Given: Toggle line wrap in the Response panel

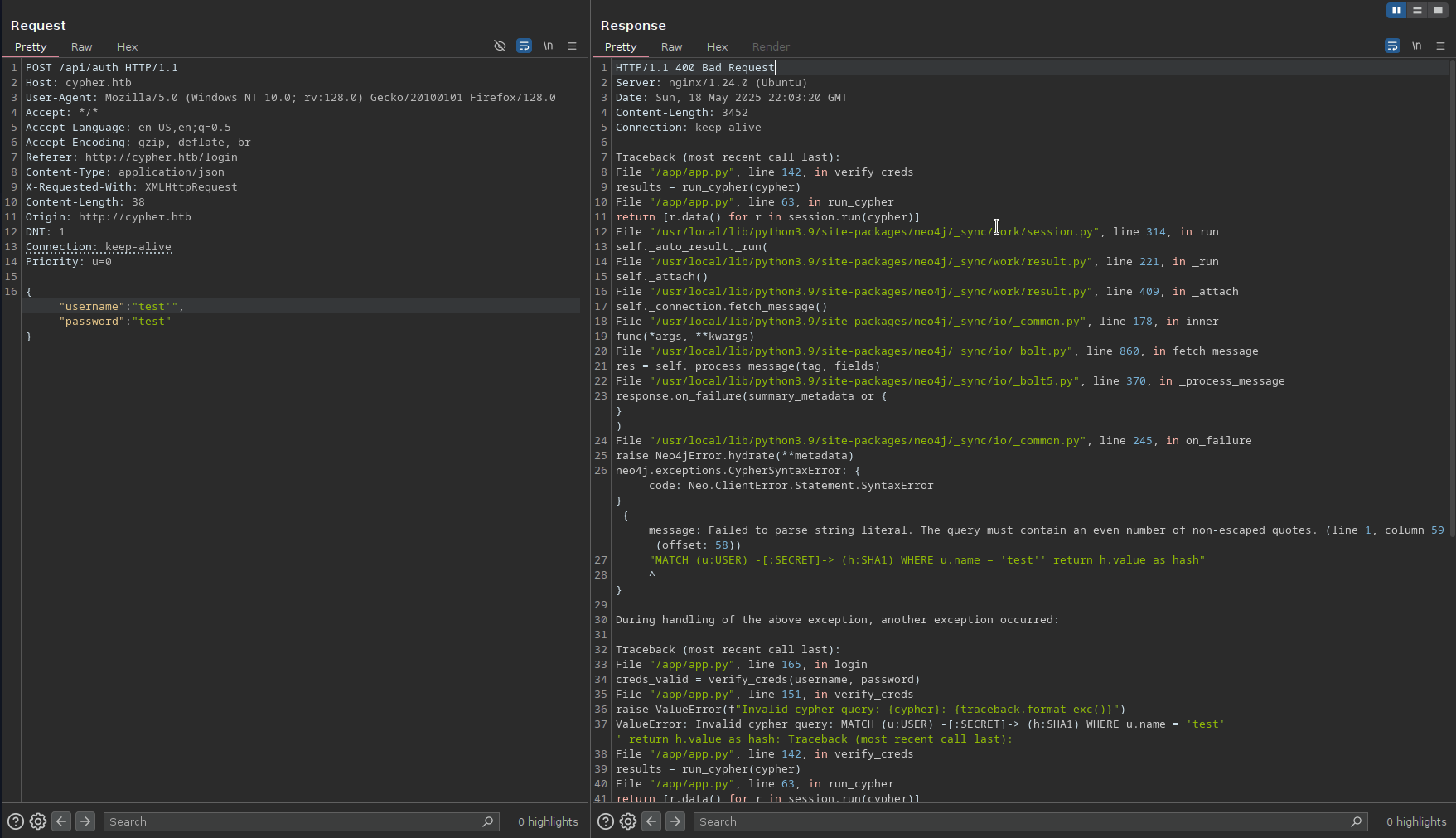Looking at the screenshot, I should tap(1392, 46).
